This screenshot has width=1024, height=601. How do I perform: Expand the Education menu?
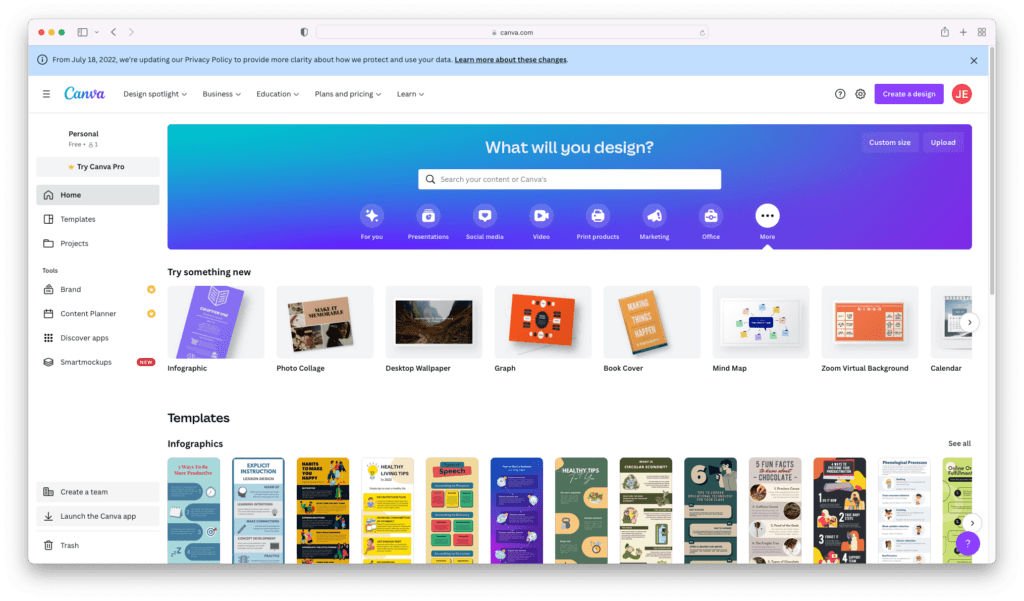(x=278, y=94)
